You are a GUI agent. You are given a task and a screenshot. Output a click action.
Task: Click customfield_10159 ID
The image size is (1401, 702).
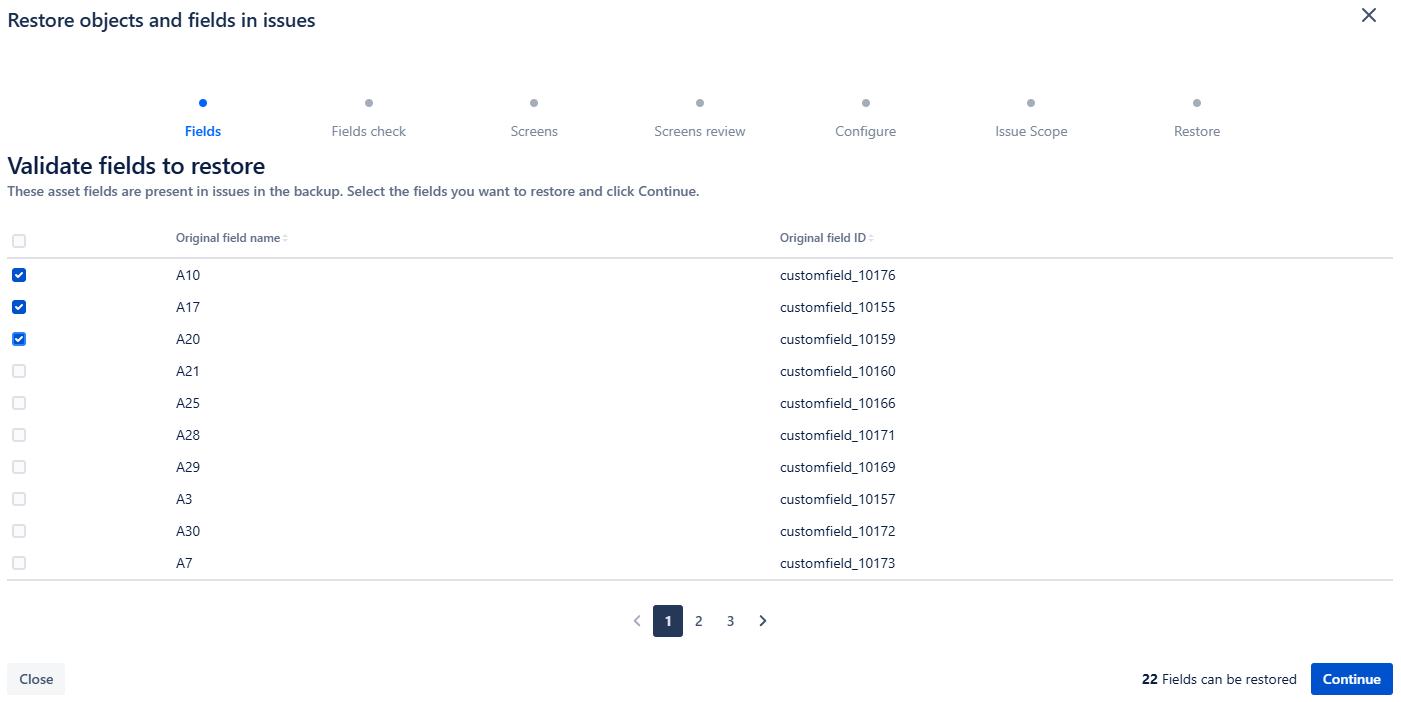tap(838, 339)
